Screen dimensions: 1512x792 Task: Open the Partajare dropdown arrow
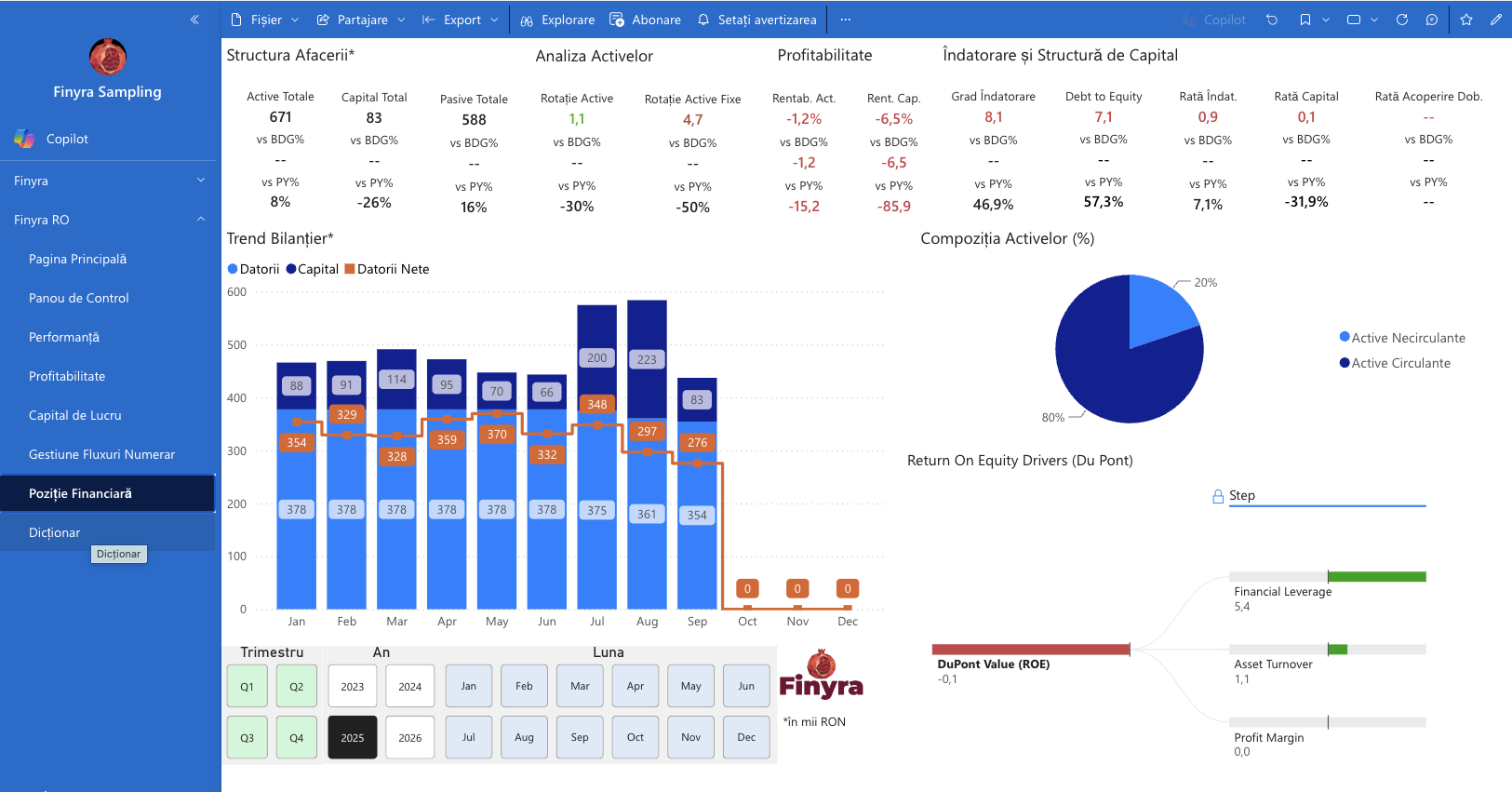[401, 20]
